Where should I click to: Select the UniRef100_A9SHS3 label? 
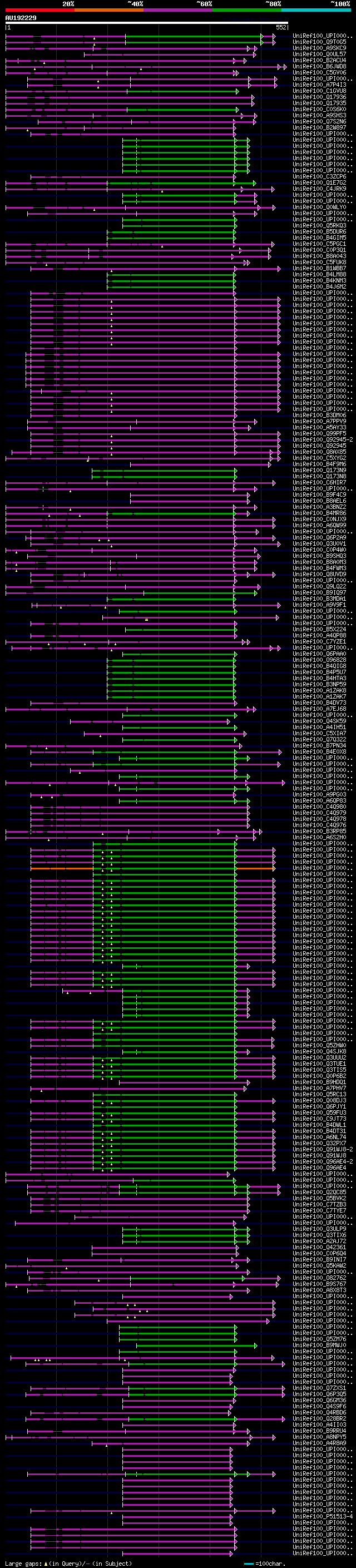(x=319, y=115)
